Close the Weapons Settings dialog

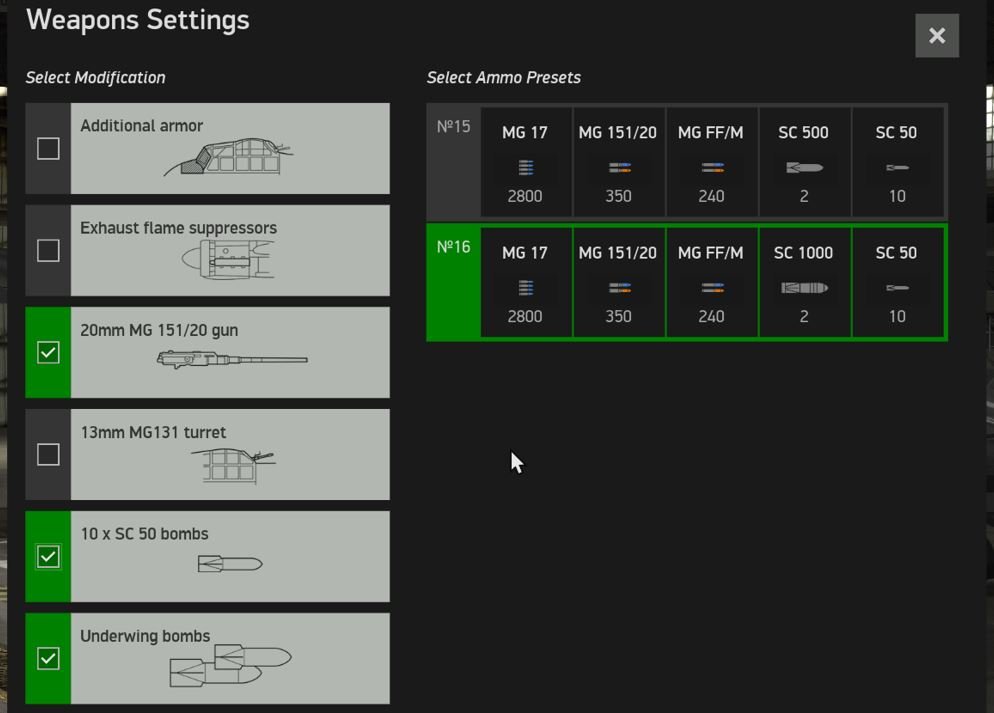(937, 35)
